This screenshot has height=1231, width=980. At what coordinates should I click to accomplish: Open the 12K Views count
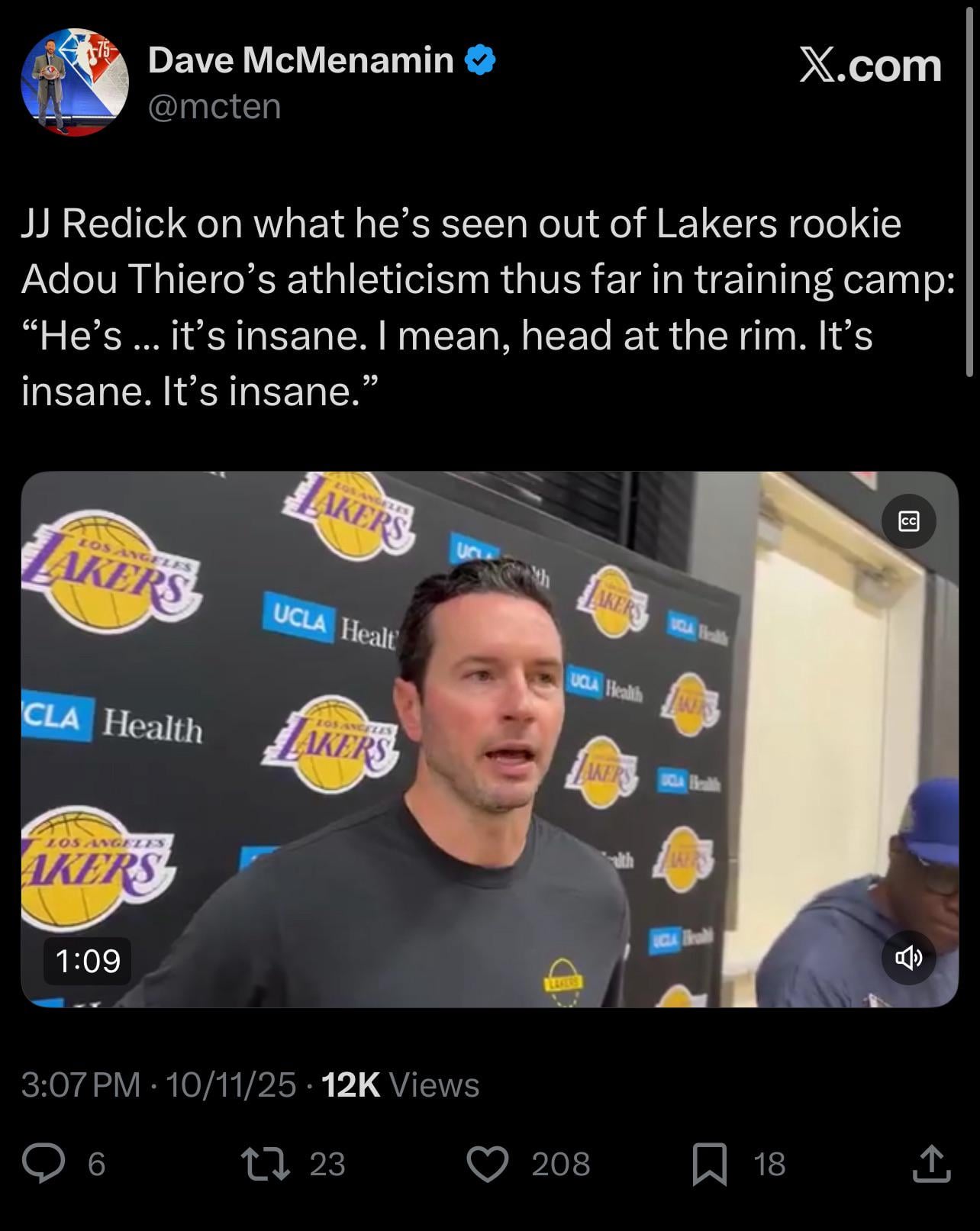click(x=401, y=1084)
